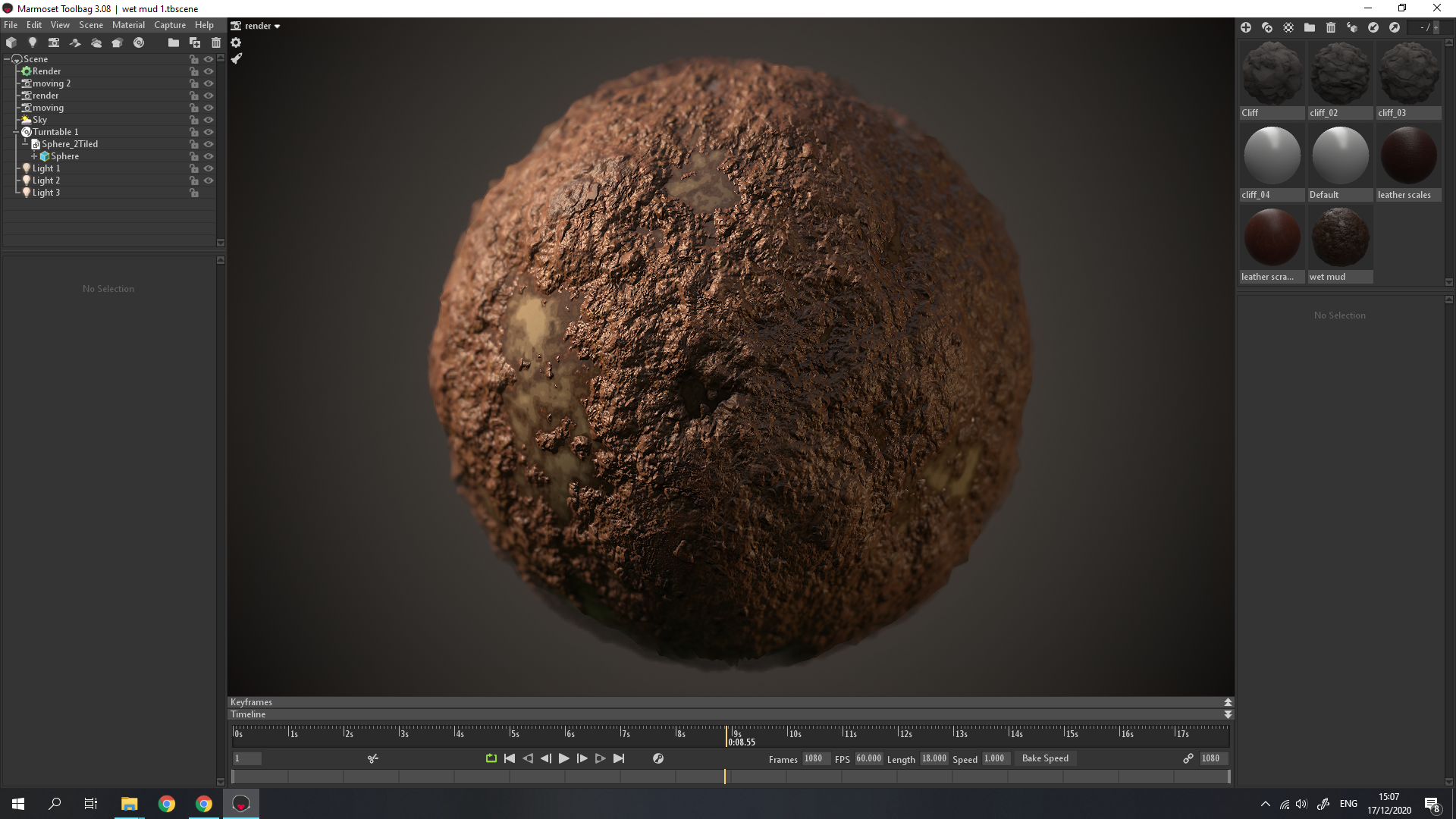Screen dimensions: 1456x819
Task: Open Windows search from taskbar
Action: pyautogui.click(x=55, y=804)
